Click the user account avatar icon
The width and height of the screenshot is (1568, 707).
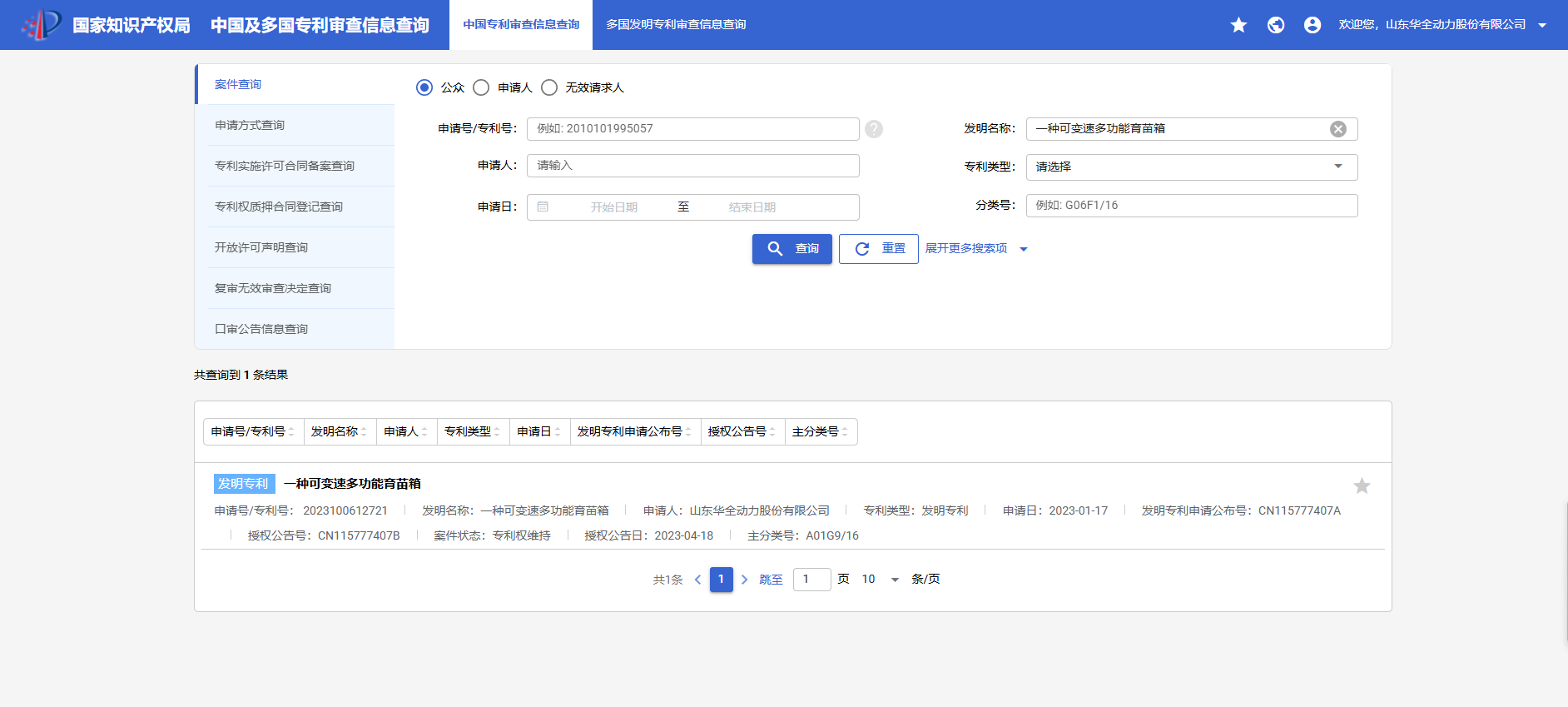pos(1312,25)
